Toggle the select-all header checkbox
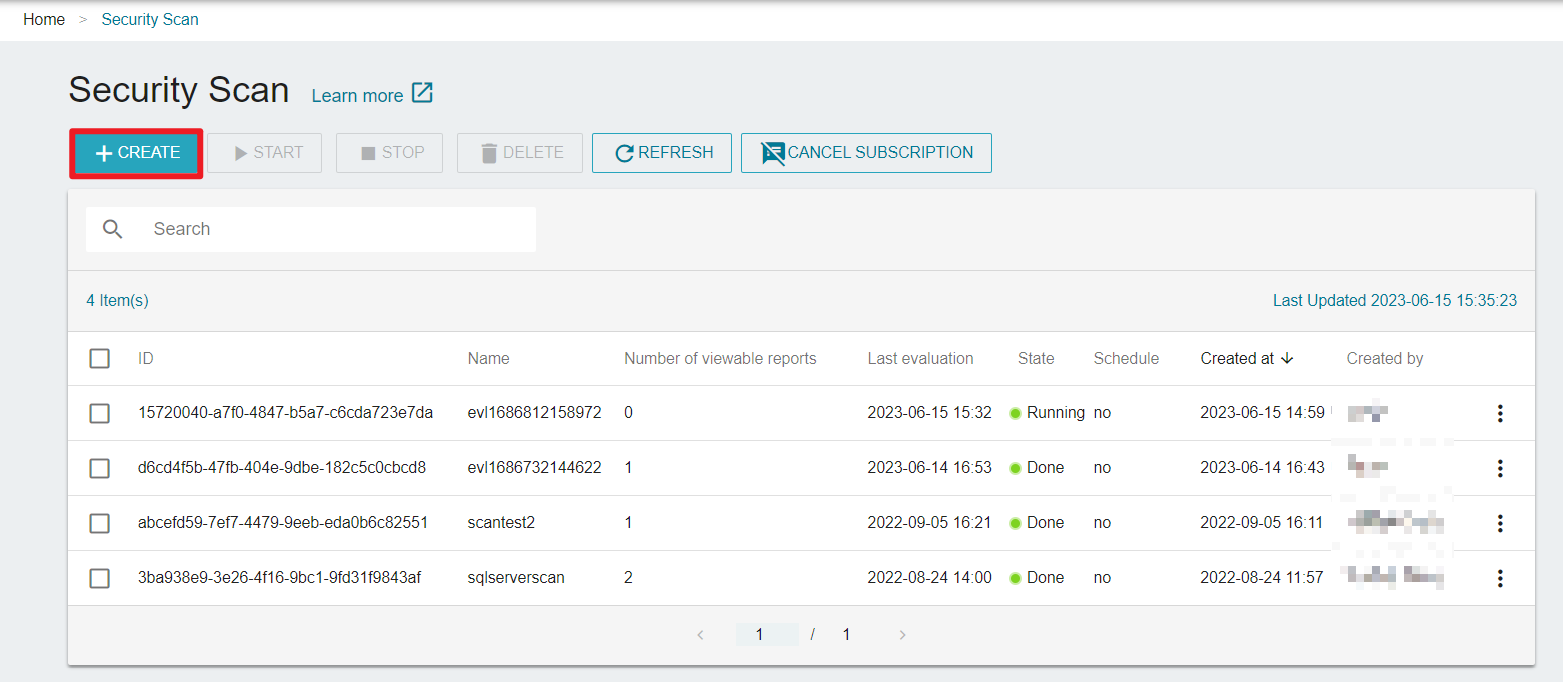The image size is (1563, 682). click(100, 358)
